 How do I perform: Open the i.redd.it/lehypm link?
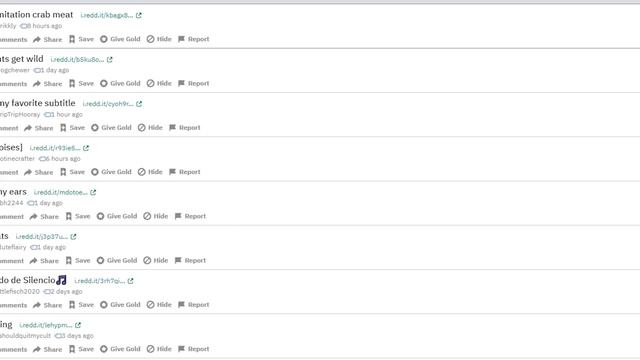(46, 325)
